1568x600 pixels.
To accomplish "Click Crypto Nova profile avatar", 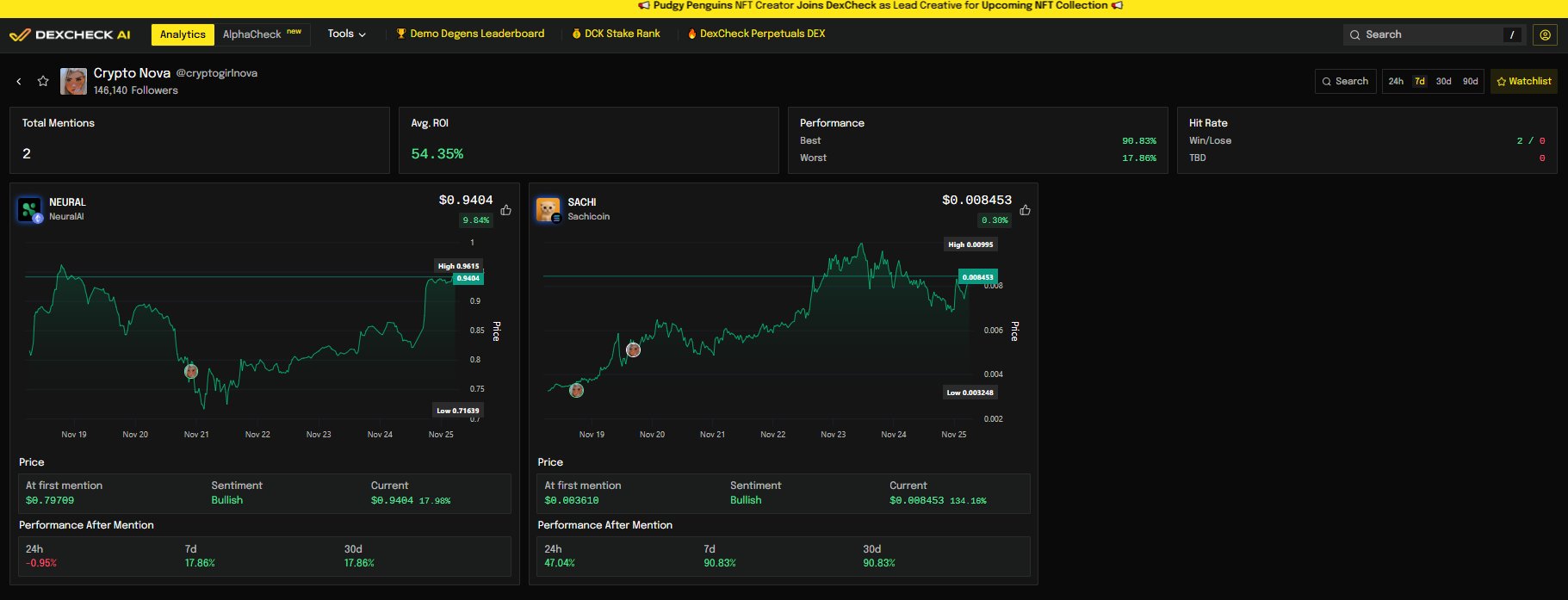I will point(73,82).
